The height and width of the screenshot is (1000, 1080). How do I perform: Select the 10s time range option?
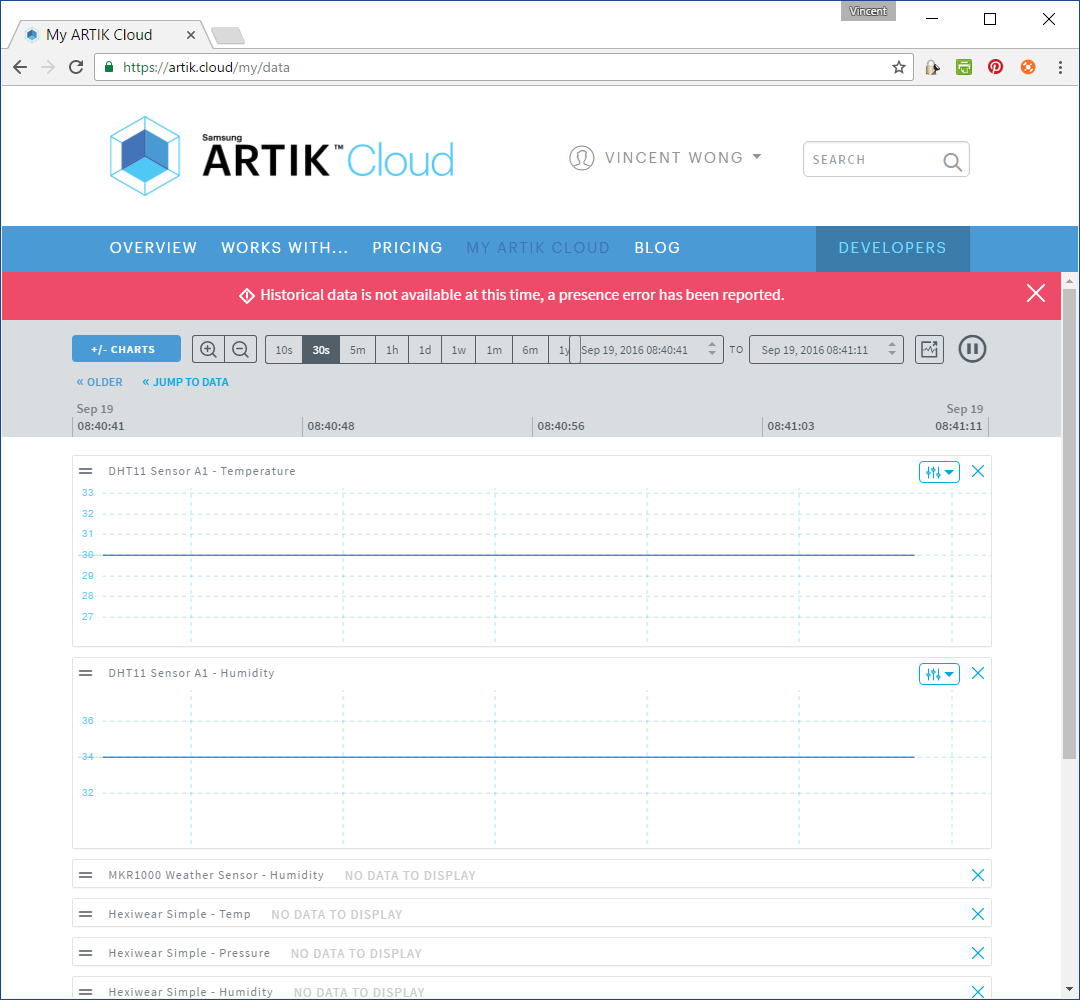click(284, 349)
